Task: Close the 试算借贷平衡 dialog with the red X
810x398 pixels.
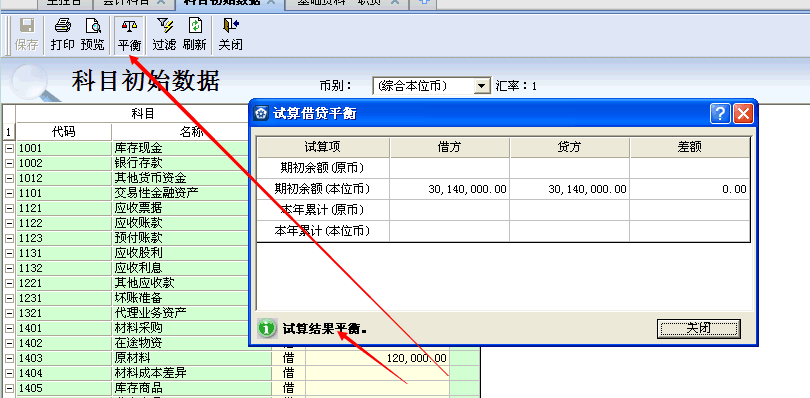Action: (743, 113)
